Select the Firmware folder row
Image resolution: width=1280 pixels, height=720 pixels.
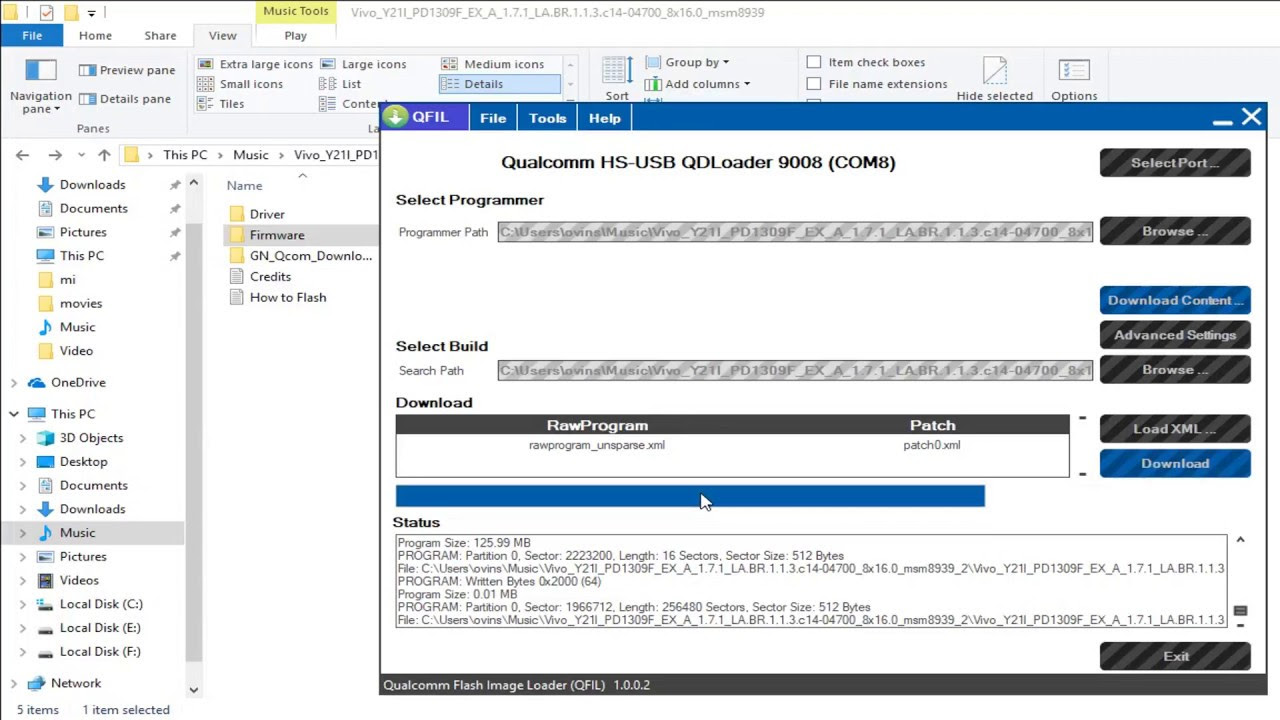pyautogui.click(x=300, y=235)
